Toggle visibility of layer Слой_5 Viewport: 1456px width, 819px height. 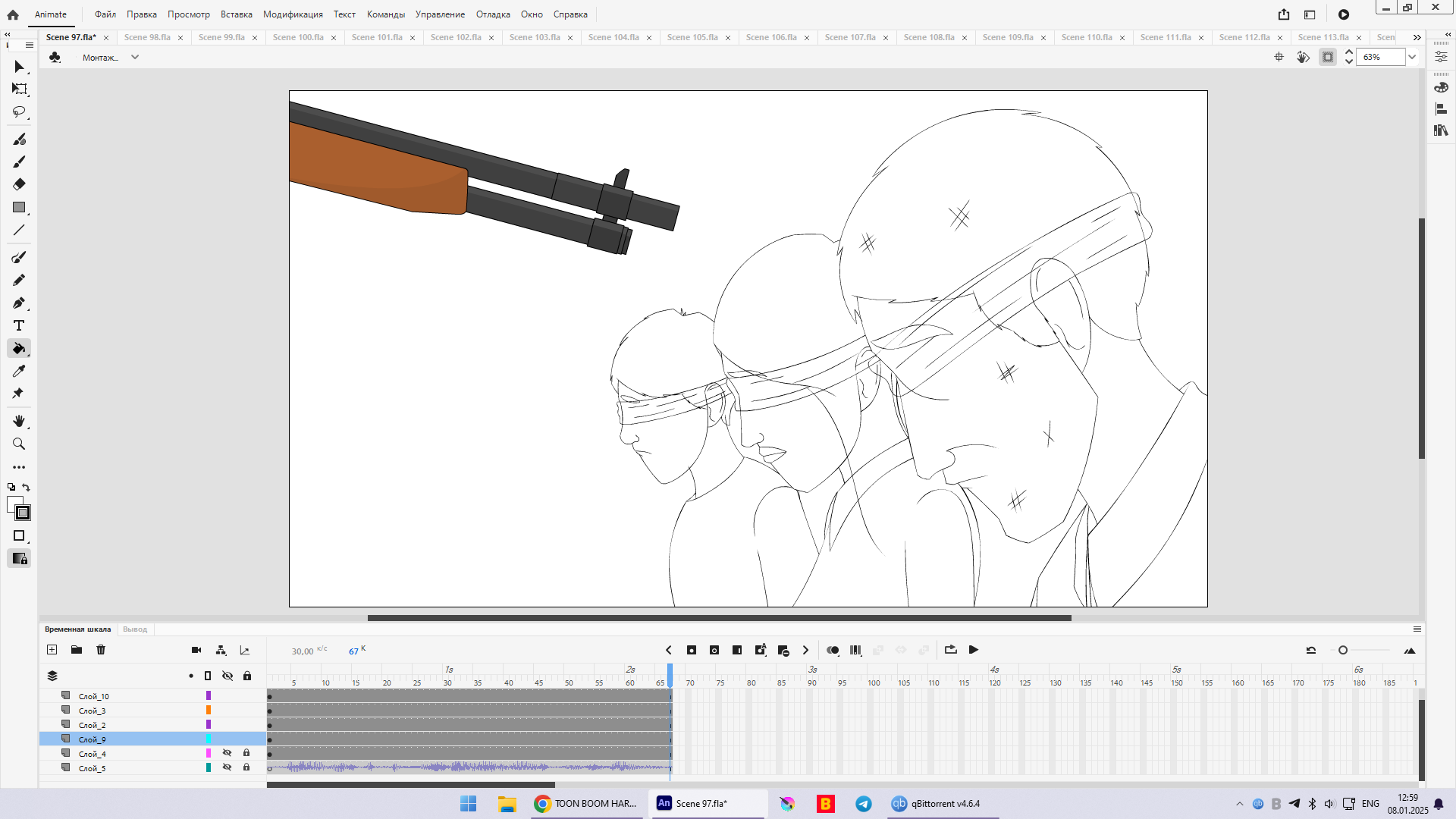227,767
